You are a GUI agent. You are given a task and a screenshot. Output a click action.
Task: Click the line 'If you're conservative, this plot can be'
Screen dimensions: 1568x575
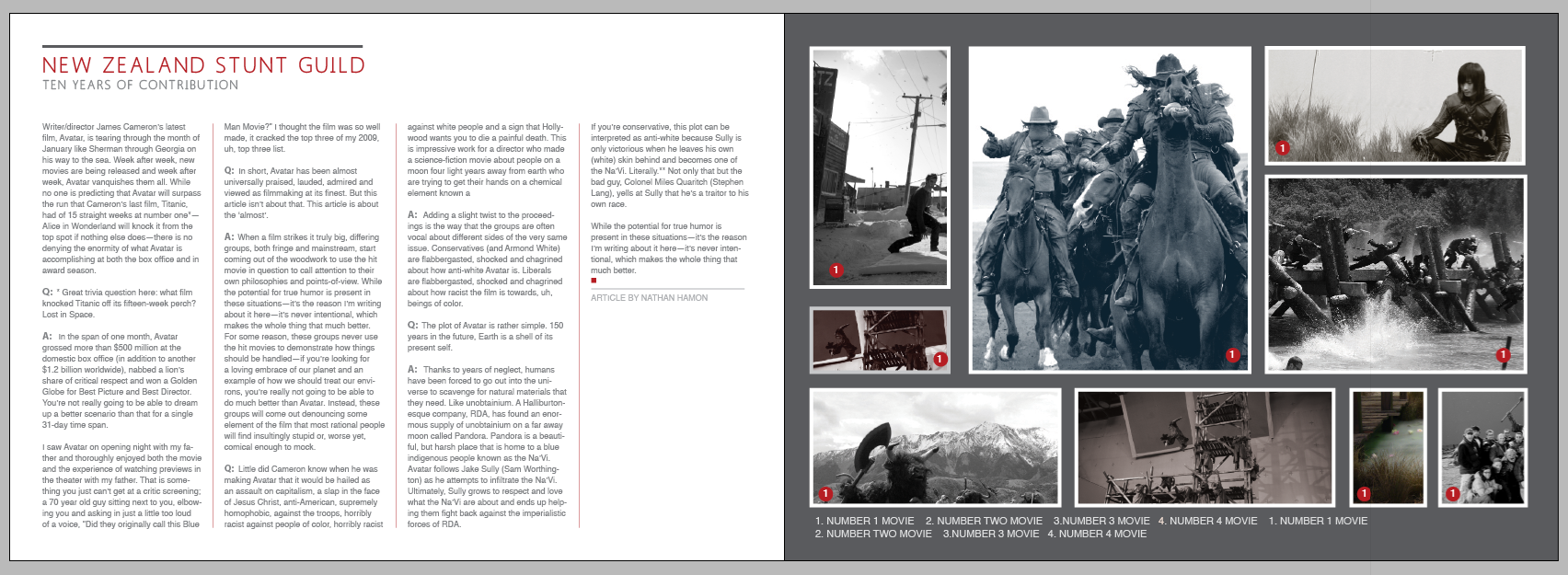point(660,127)
